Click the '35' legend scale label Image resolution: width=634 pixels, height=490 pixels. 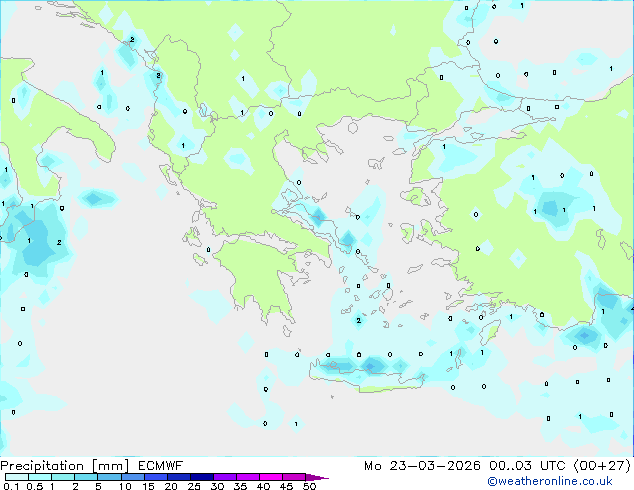(x=240, y=486)
